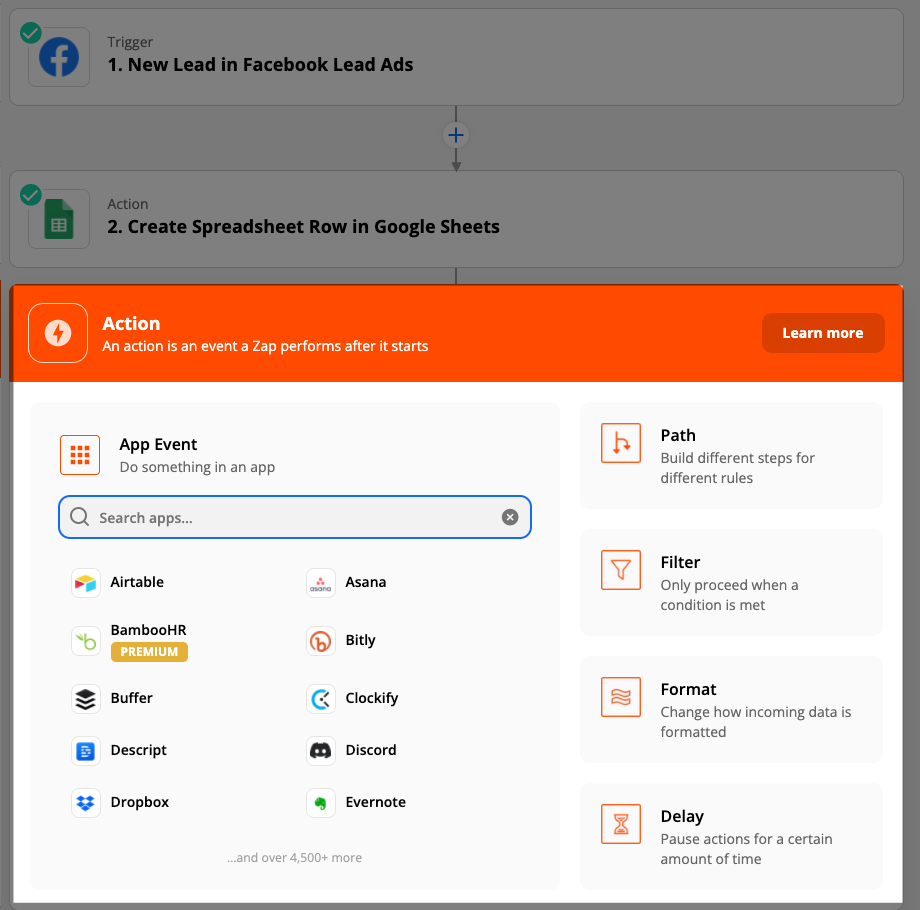
Task: Focus the Search apps input field
Action: click(x=295, y=517)
